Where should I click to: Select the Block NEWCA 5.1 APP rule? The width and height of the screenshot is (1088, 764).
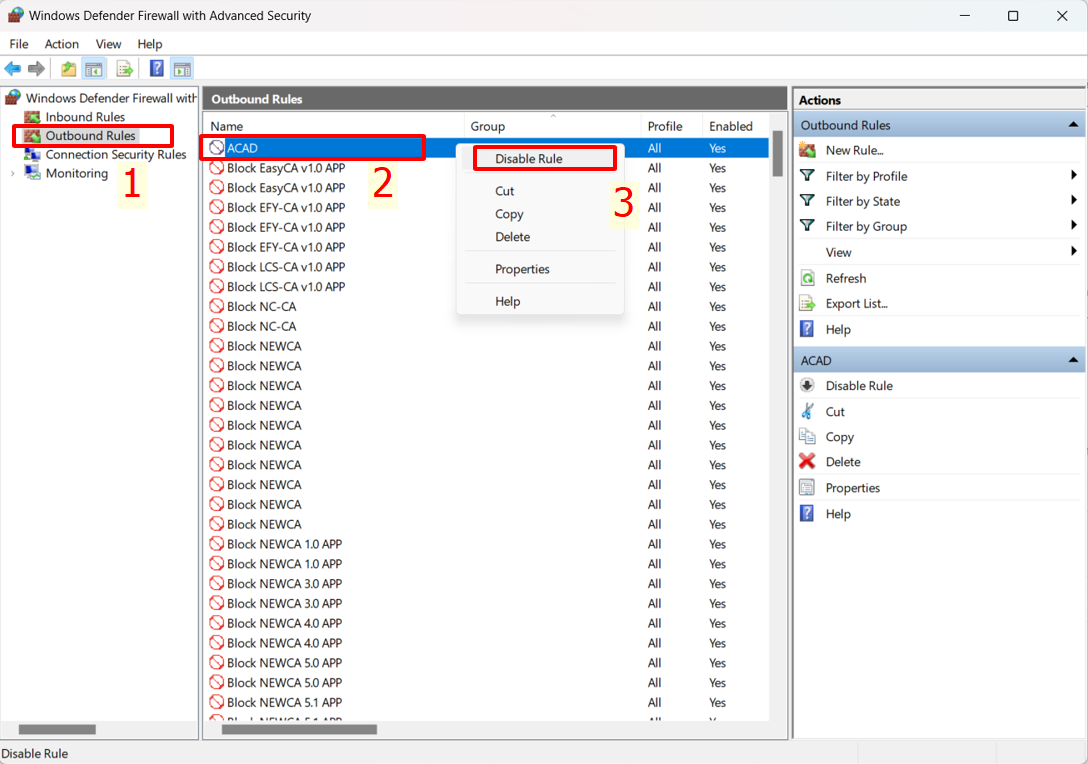click(x=488, y=702)
